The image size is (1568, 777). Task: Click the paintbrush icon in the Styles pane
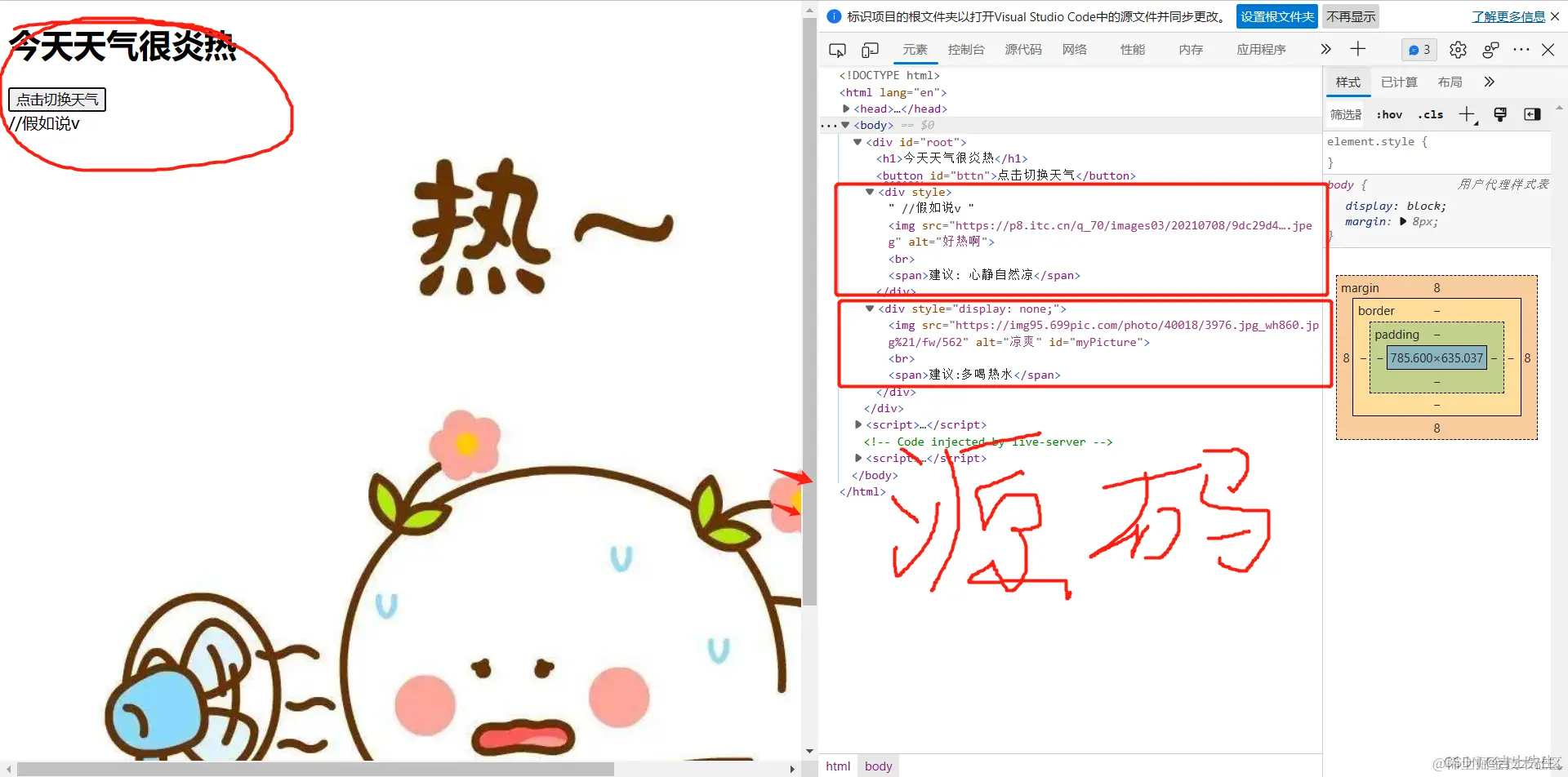tap(1500, 114)
